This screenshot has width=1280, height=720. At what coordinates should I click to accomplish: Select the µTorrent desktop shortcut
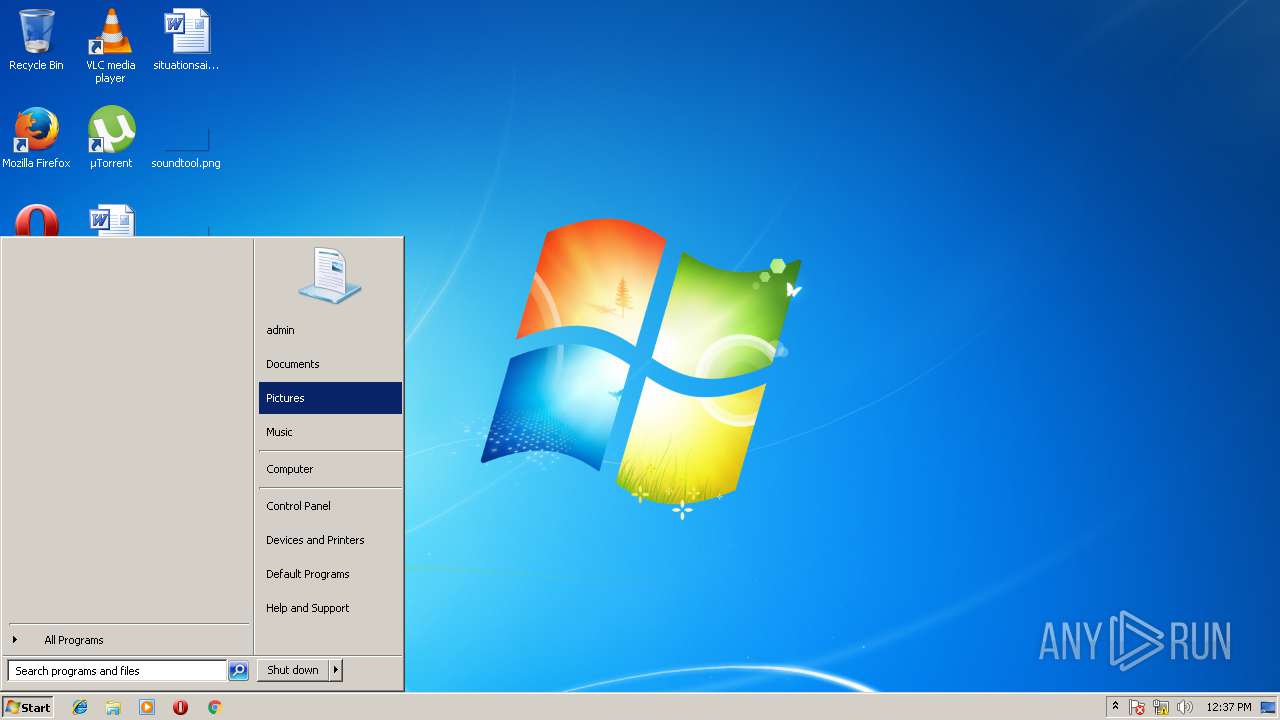click(111, 137)
